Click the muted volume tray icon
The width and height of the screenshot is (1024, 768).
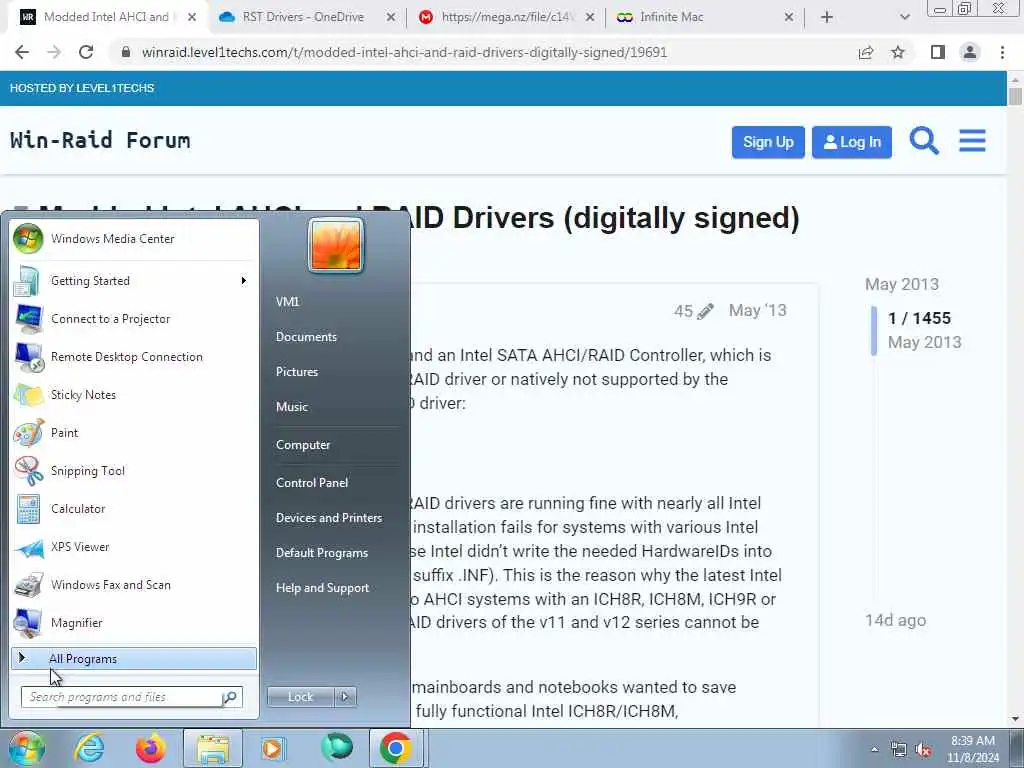(x=923, y=750)
